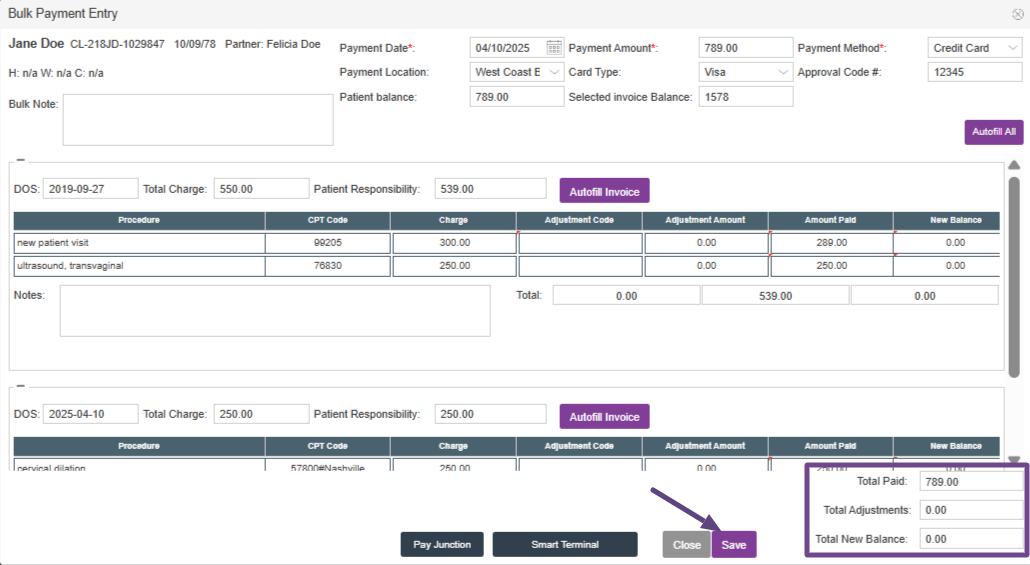The width and height of the screenshot is (1030, 565).
Task: Close dialog with top-right X icon
Action: 1017,14
